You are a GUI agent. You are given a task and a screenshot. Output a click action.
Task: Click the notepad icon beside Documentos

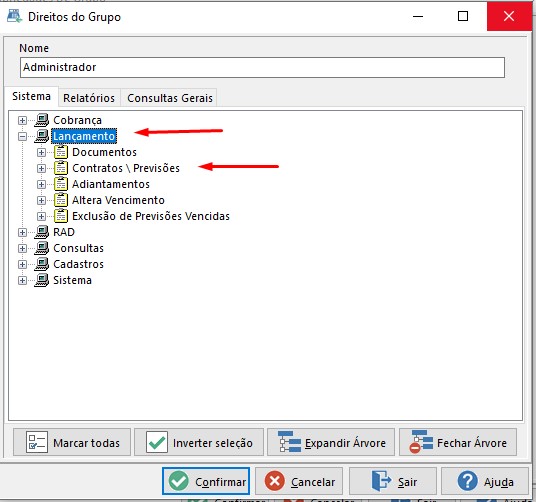pyautogui.click(x=61, y=152)
